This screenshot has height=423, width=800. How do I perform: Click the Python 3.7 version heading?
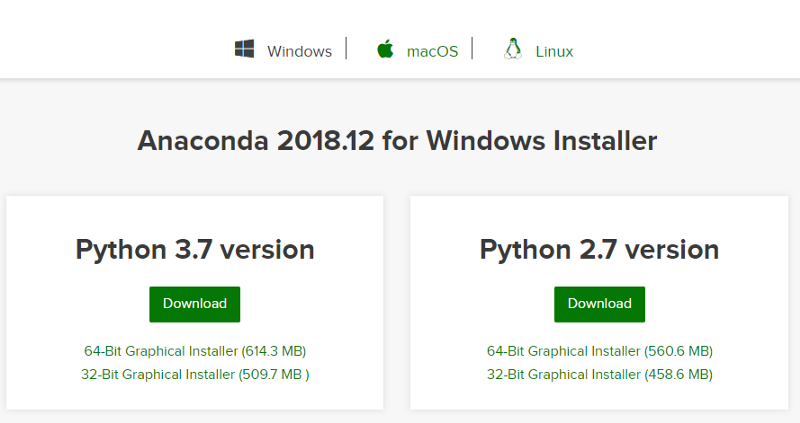point(195,249)
